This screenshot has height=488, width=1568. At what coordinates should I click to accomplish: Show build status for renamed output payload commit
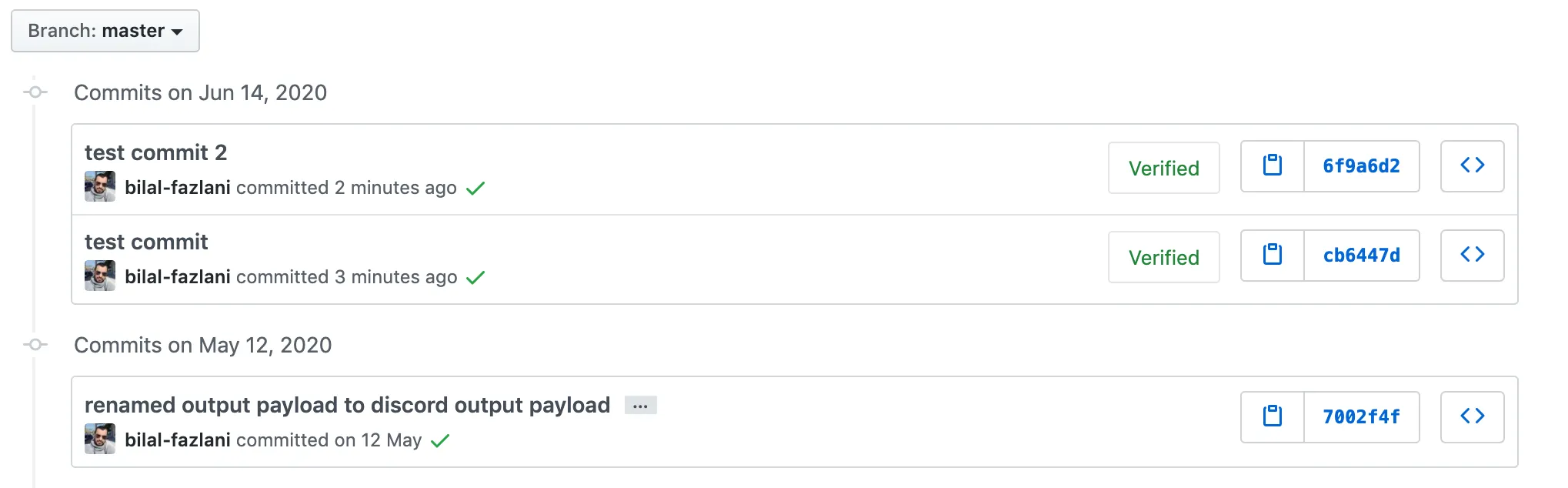click(x=440, y=440)
